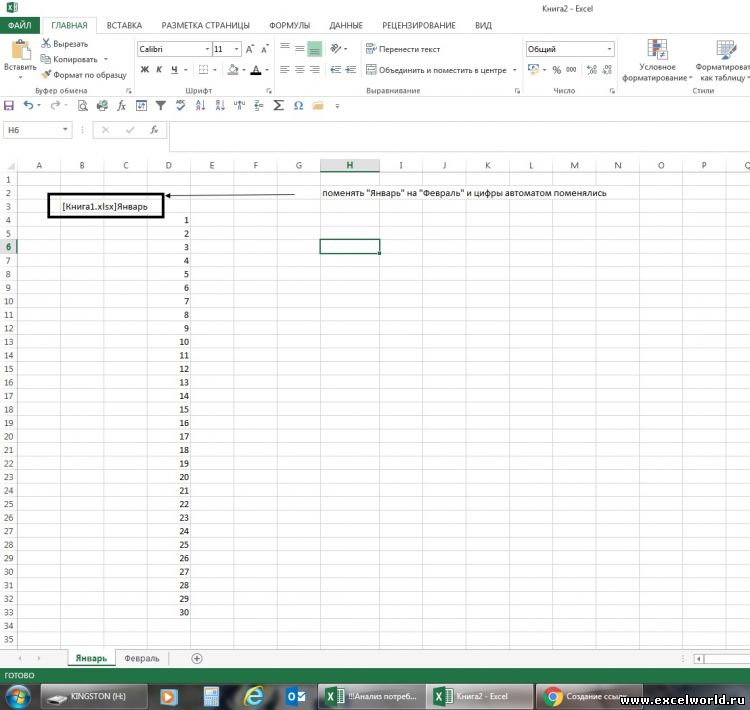
Task: Sort ascending with the А-Я icon
Action: tap(200, 106)
